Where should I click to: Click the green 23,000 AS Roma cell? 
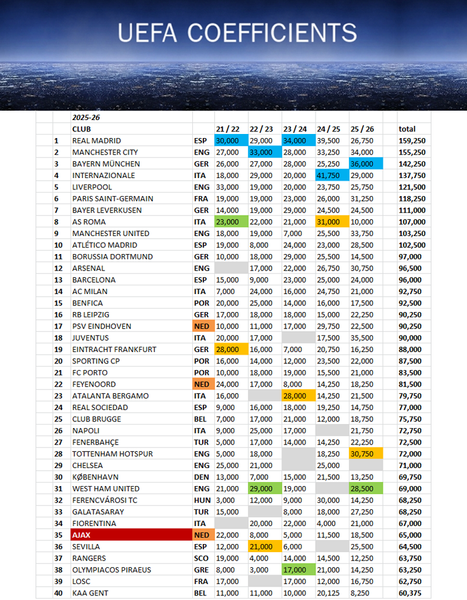(x=231, y=222)
